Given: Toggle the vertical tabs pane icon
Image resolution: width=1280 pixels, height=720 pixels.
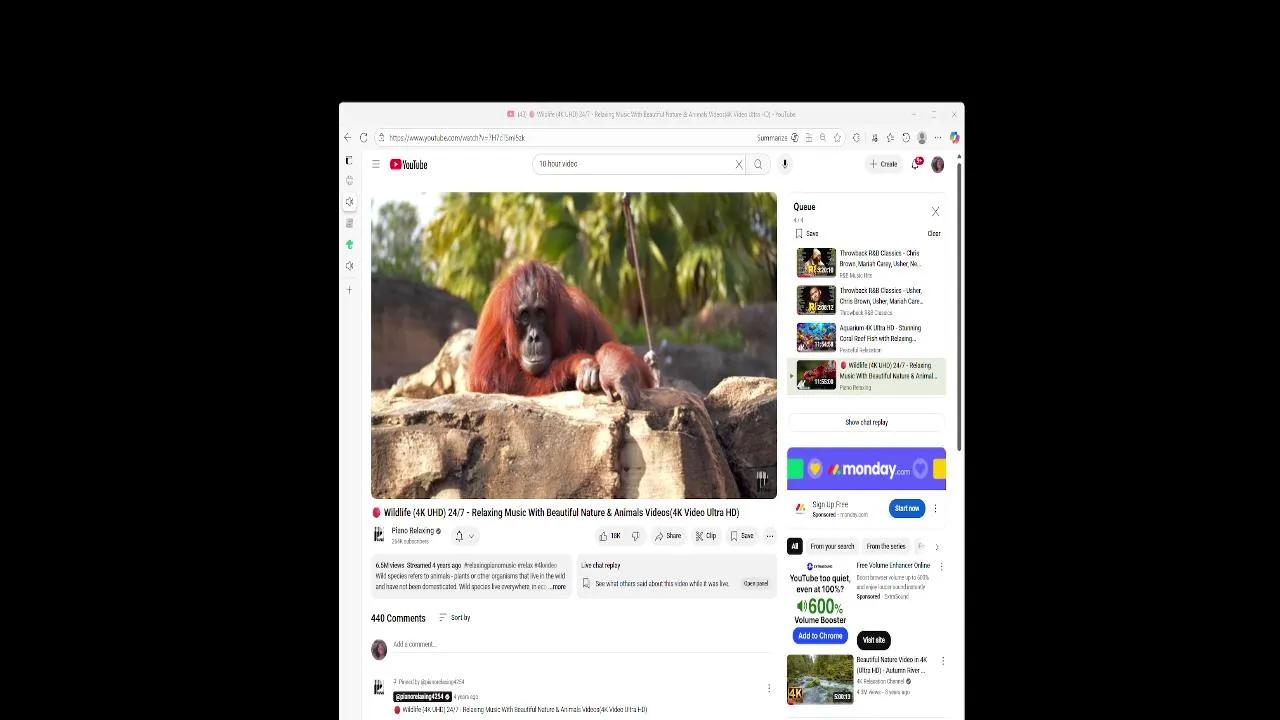Looking at the screenshot, I should point(349,160).
